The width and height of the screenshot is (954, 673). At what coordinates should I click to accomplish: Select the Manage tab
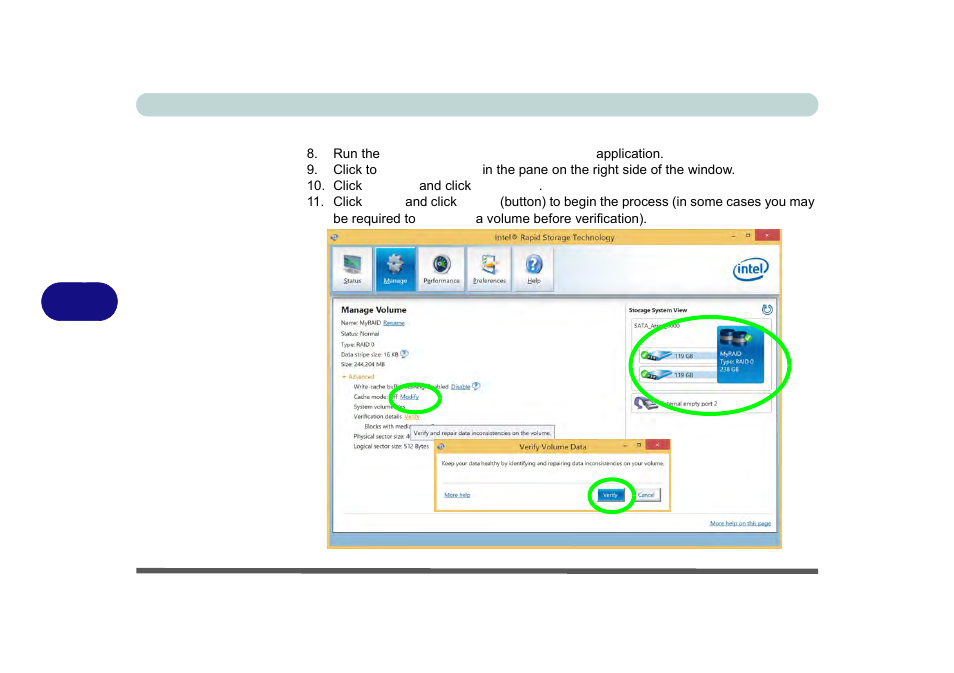point(395,269)
